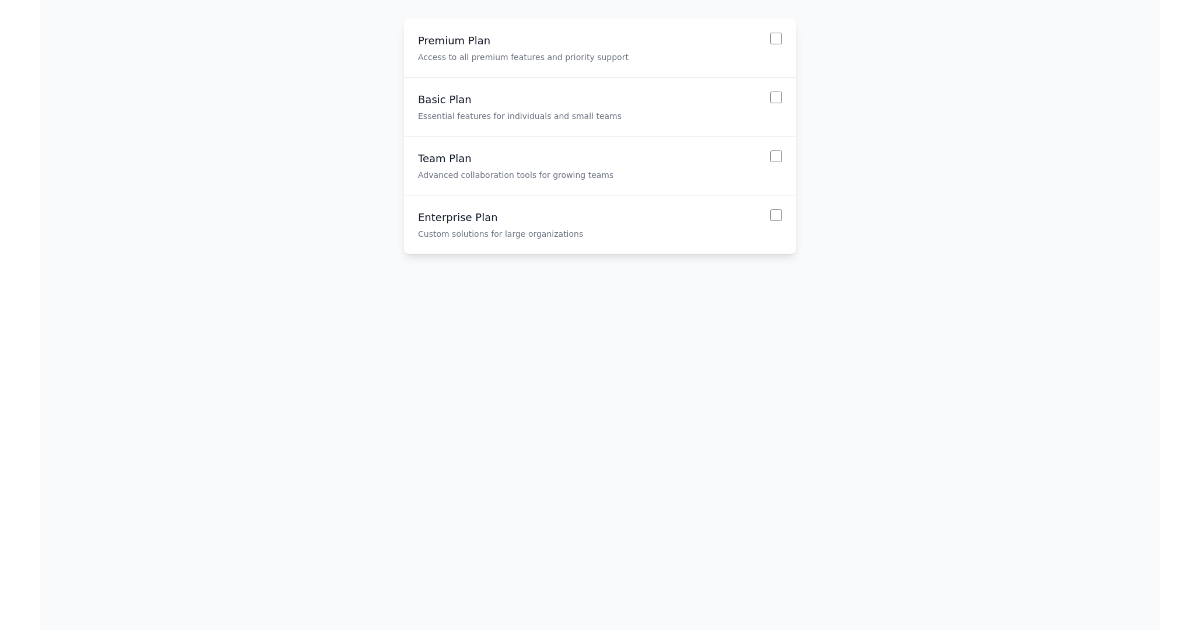Toggle selection for Premium Plan
Image resolution: width=1200 pixels, height=630 pixels.
coord(776,38)
